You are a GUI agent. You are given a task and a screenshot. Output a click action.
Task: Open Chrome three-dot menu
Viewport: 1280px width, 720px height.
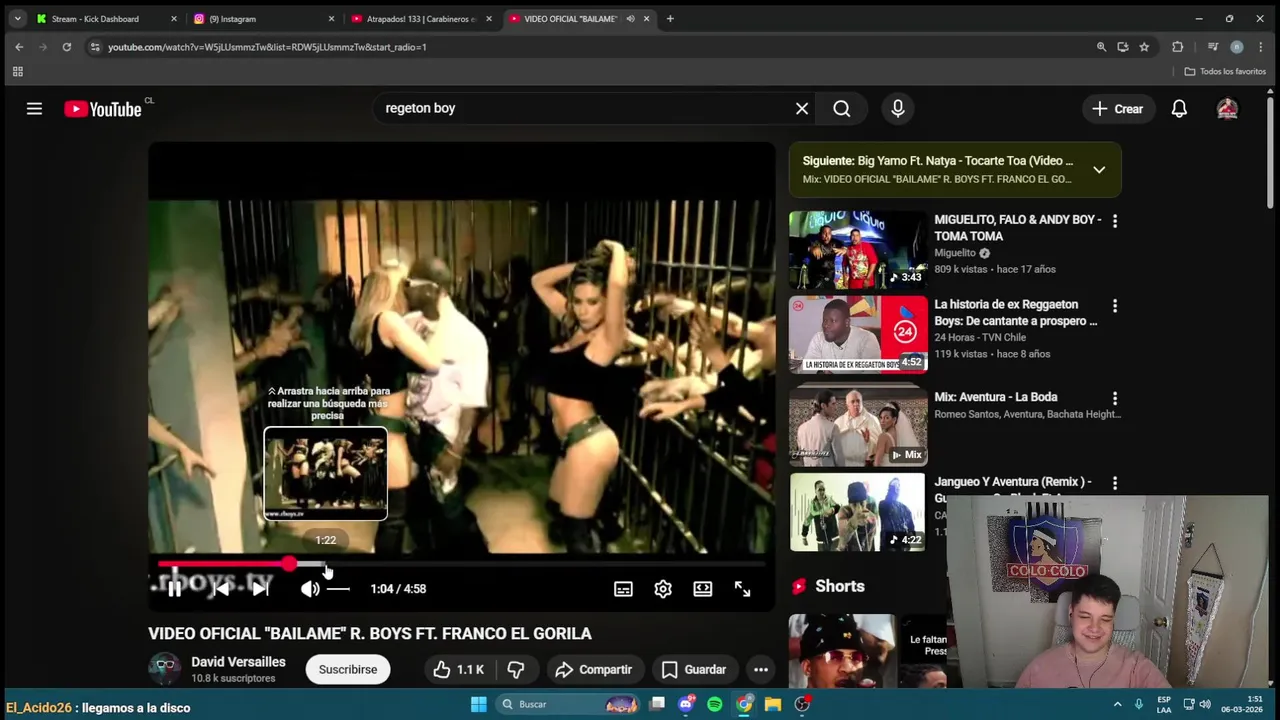1260,47
